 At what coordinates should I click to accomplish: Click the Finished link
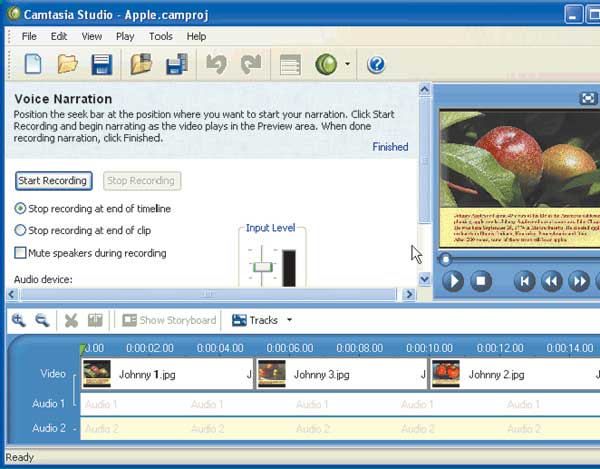[x=390, y=147]
